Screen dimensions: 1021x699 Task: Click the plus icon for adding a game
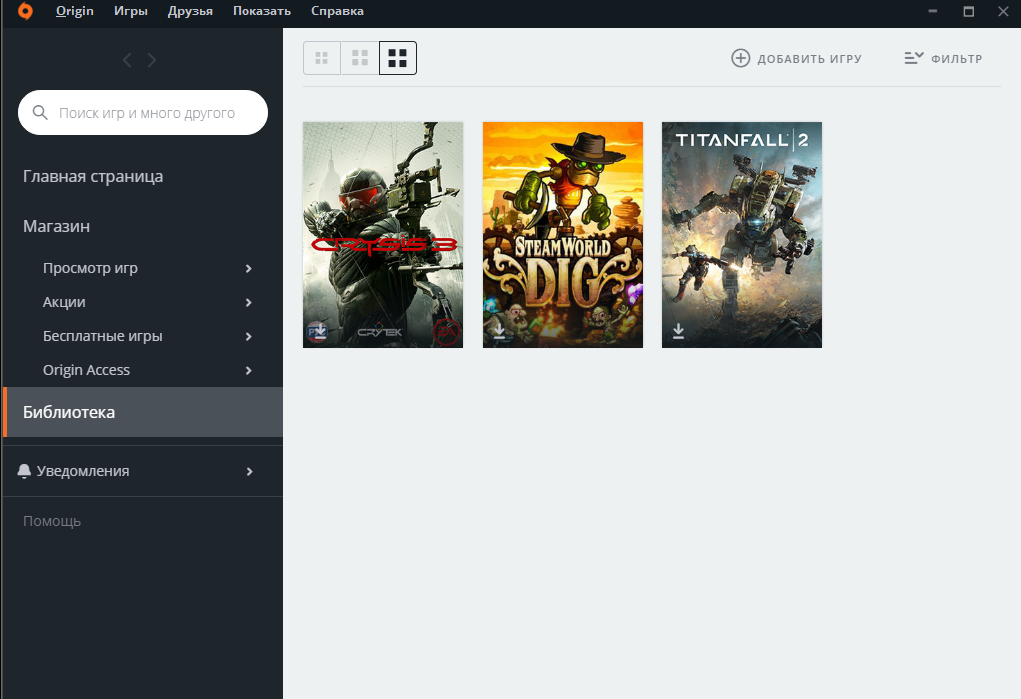[x=740, y=58]
